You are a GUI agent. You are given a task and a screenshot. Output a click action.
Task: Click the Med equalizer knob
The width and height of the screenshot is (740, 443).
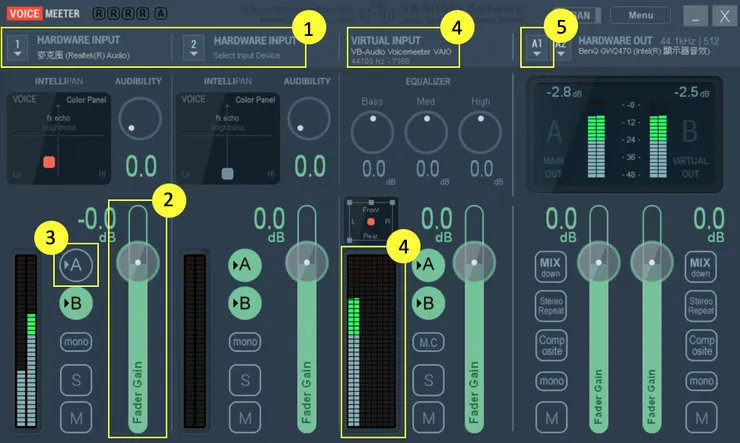(426, 132)
